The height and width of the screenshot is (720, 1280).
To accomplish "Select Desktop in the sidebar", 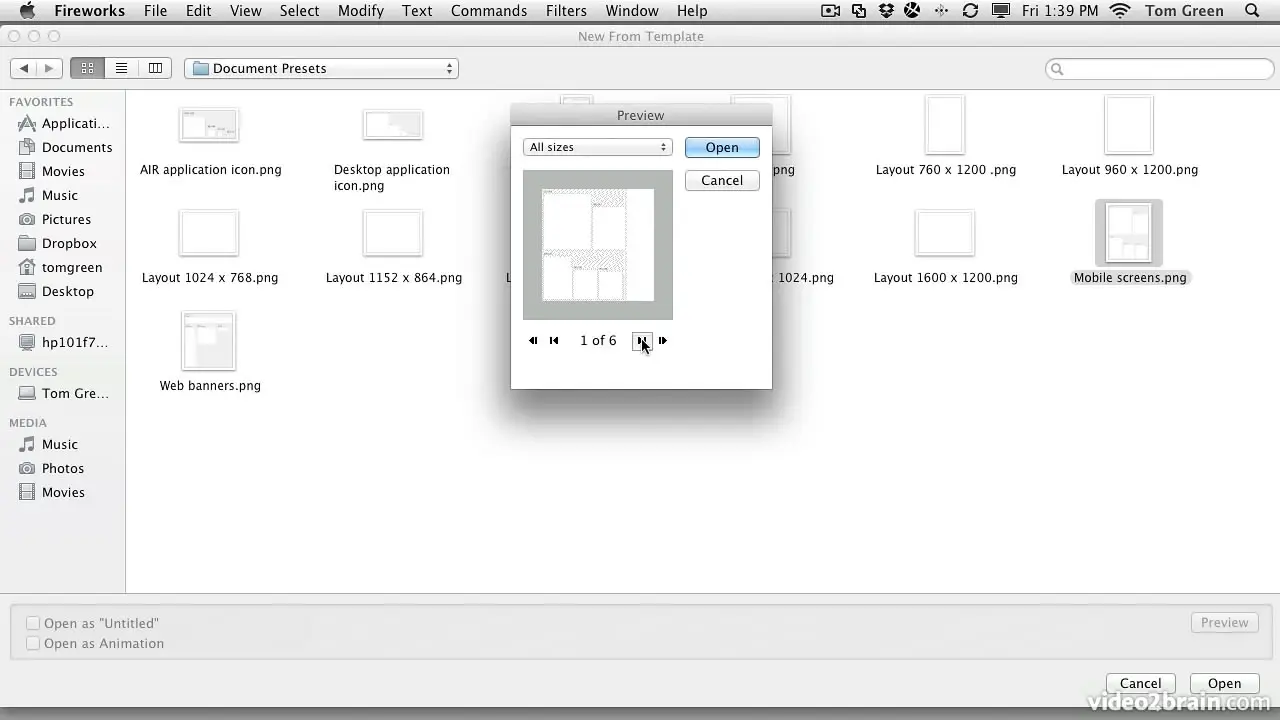I will [55, 291].
